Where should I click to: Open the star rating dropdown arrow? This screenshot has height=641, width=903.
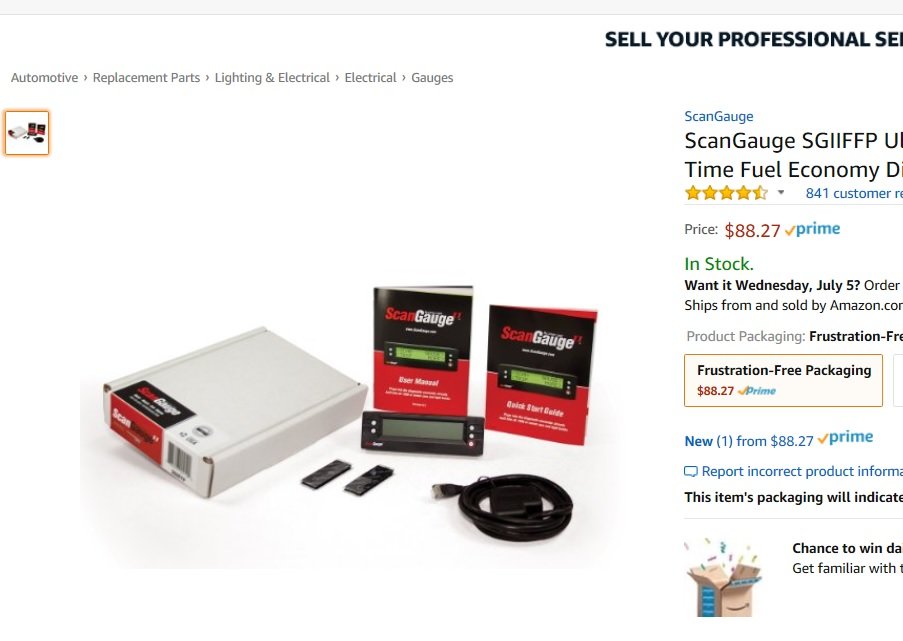781,192
